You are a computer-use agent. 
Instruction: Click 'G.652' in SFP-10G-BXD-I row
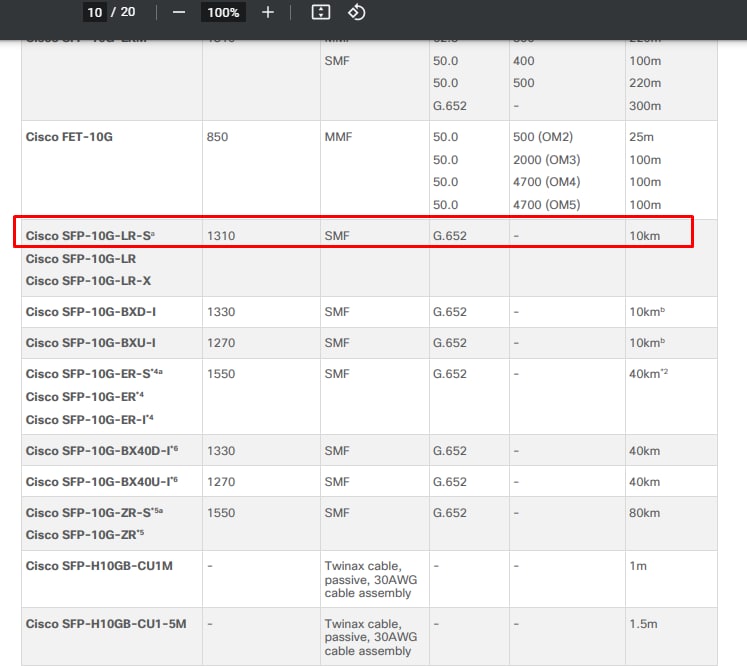pos(450,312)
